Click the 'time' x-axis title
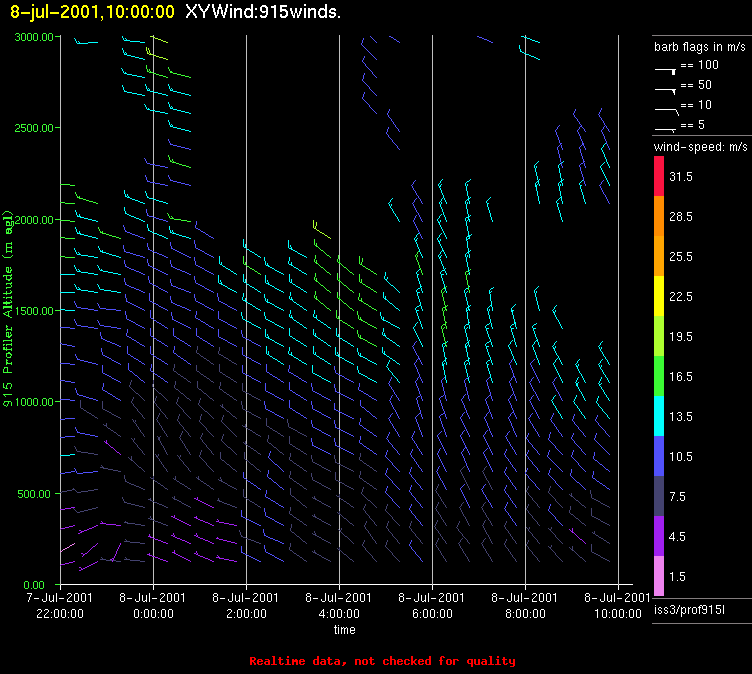Screen dimensions: 752x674 pos(345,629)
